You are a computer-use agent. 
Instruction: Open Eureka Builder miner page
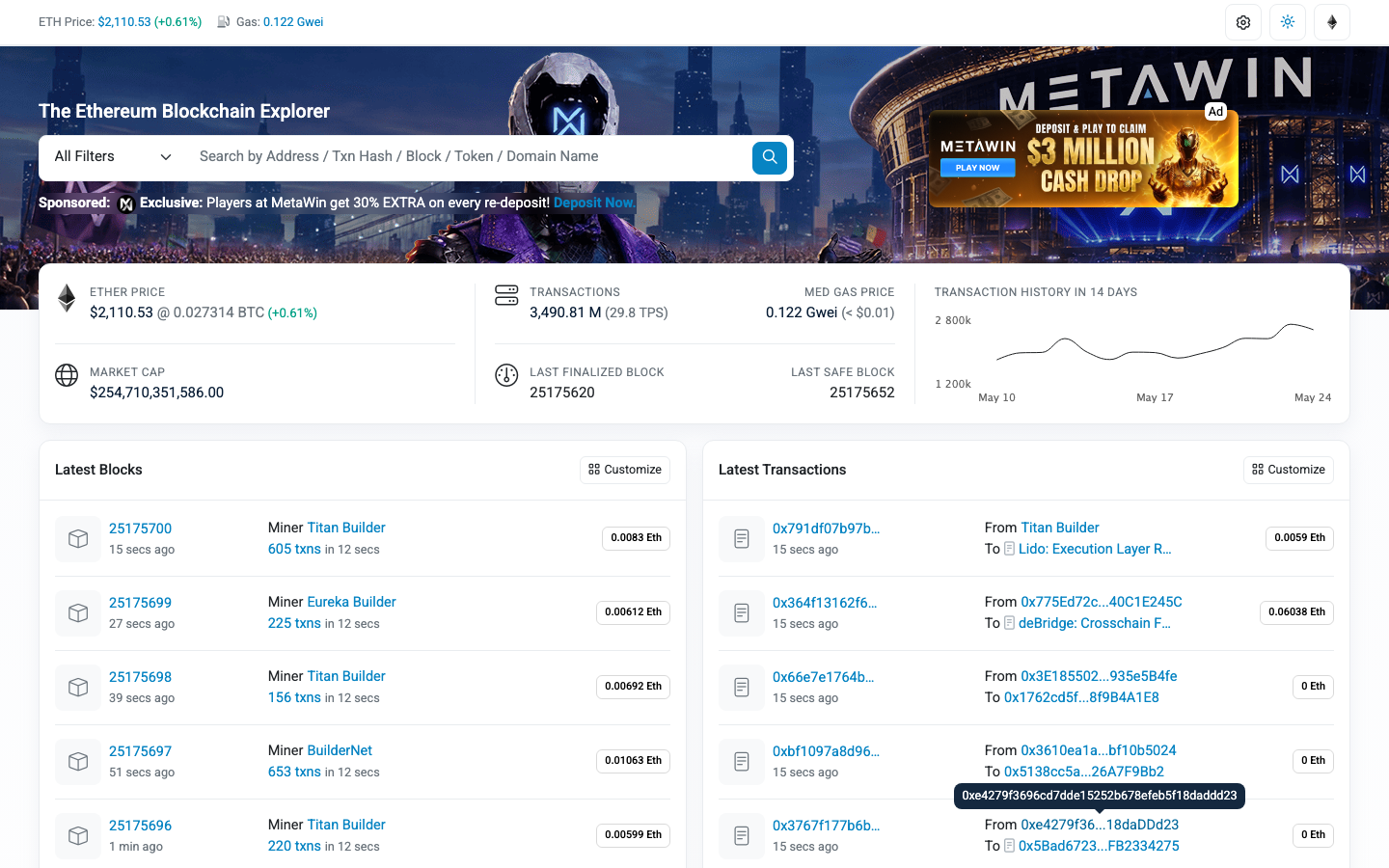click(x=351, y=602)
